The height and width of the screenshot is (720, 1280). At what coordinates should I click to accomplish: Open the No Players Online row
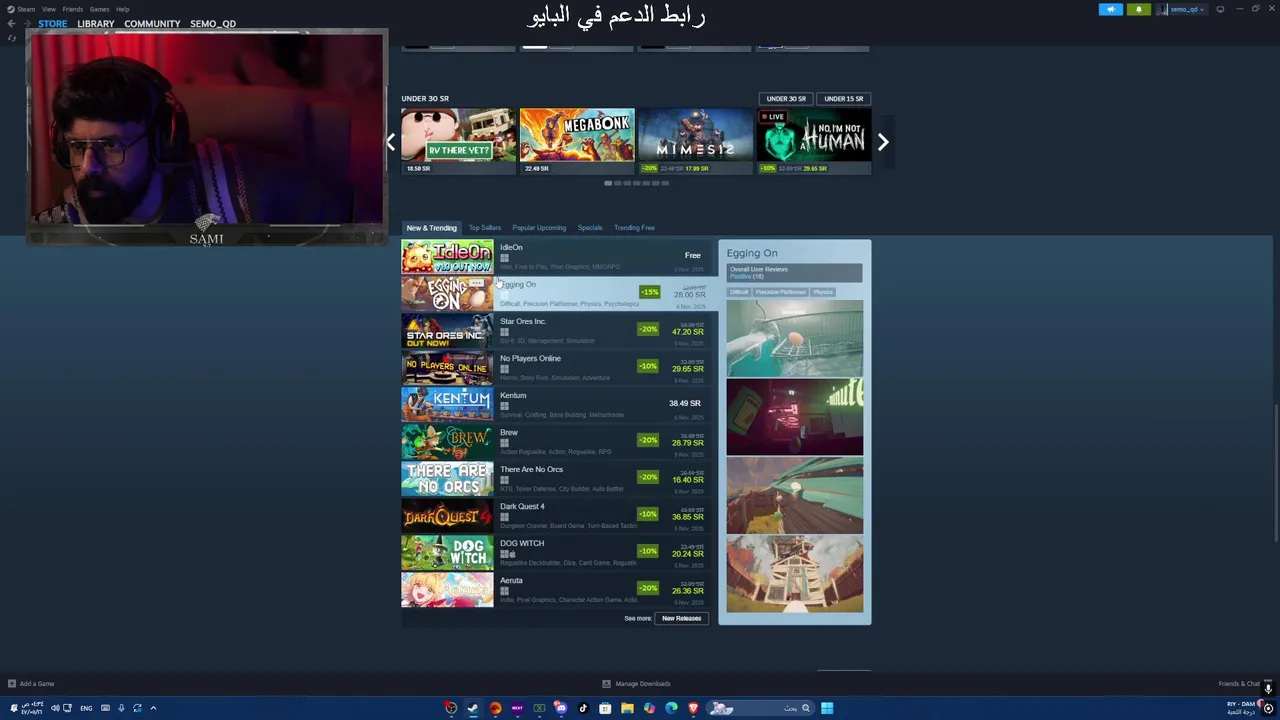pyautogui.click(x=559, y=367)
